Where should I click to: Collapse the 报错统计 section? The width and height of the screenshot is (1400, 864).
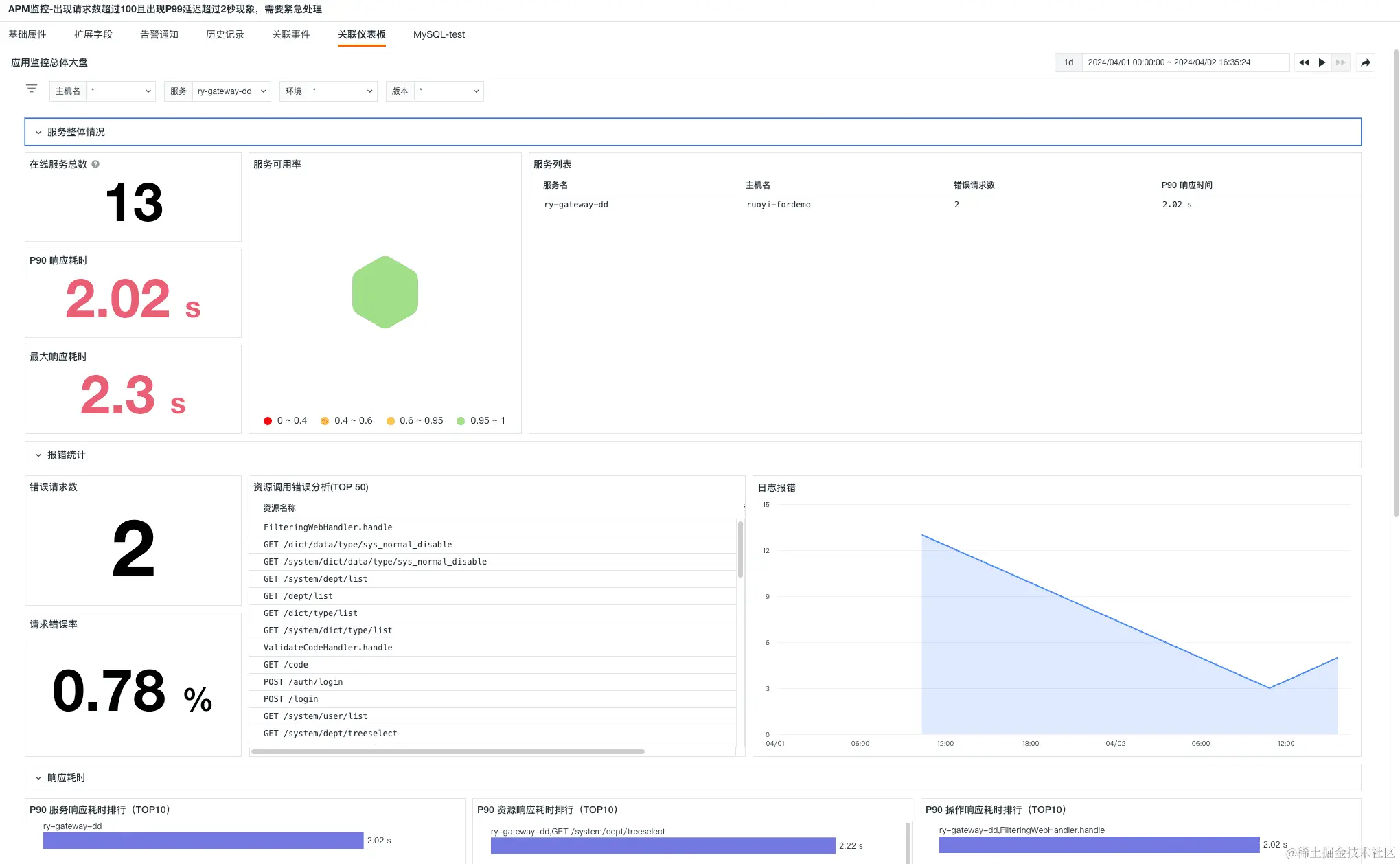click(x=38, y=455)
